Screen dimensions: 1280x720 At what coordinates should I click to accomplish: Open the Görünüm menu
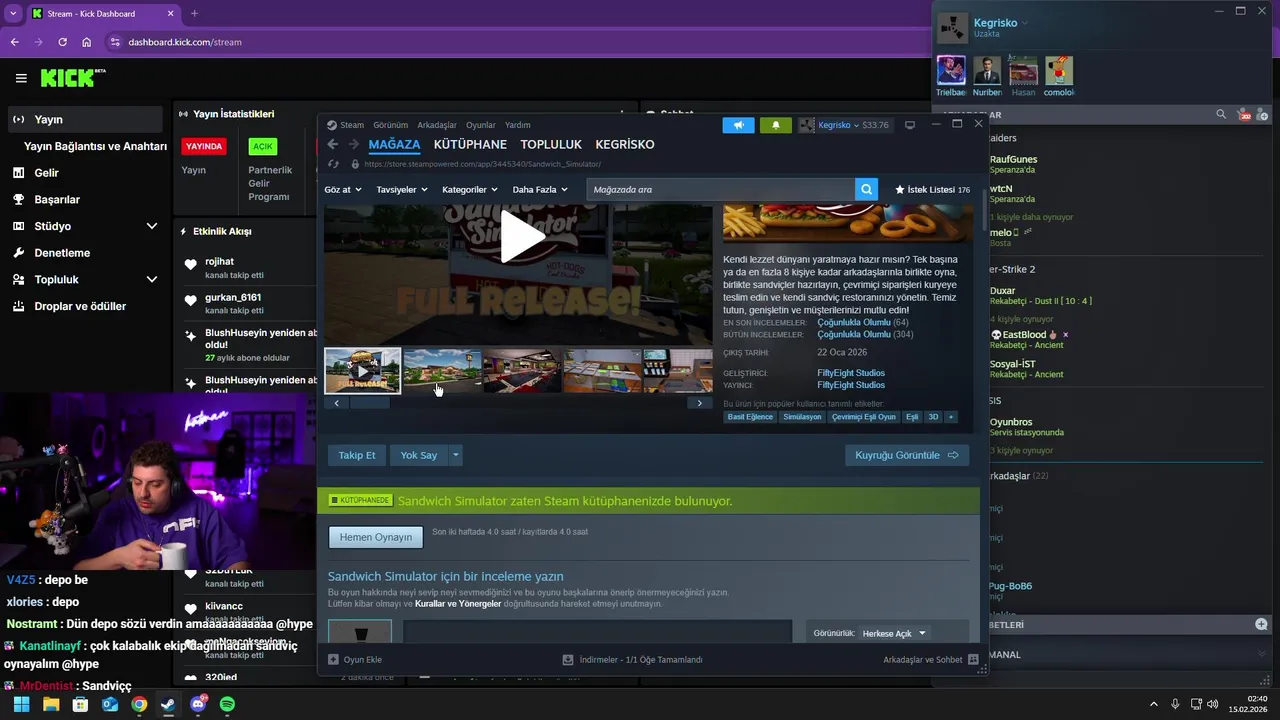[391, 125]
